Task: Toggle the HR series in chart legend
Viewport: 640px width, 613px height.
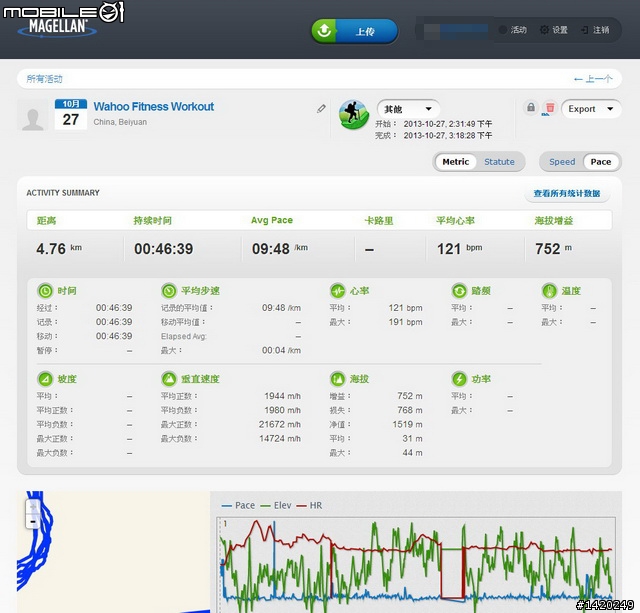Action: coord(309,506)
